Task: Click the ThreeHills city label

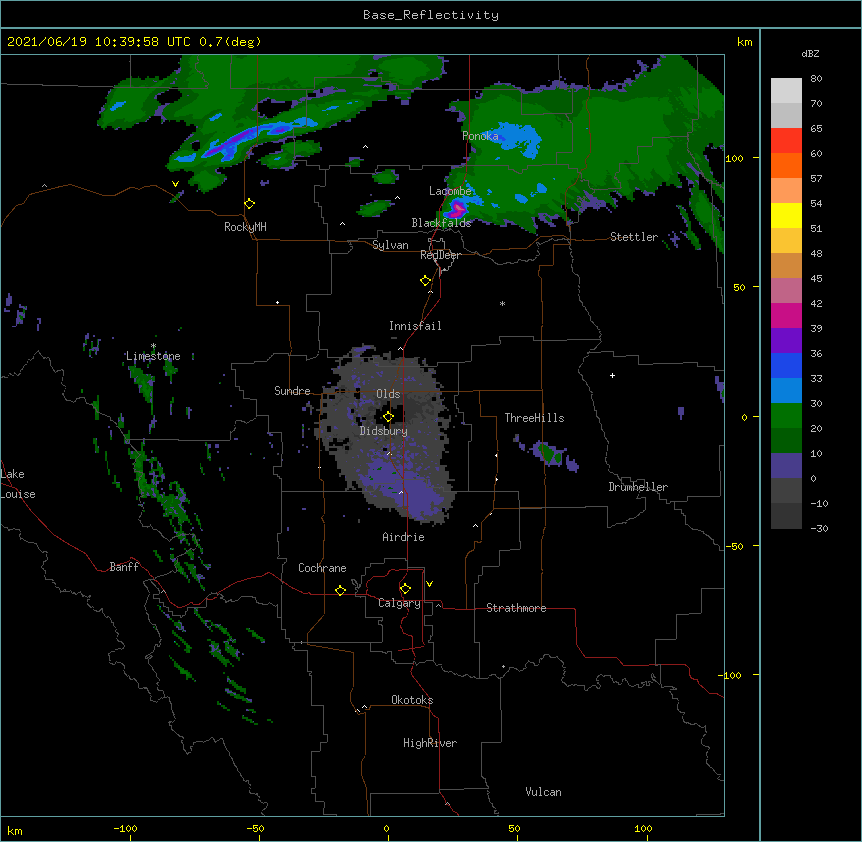Action: [534, 418]
